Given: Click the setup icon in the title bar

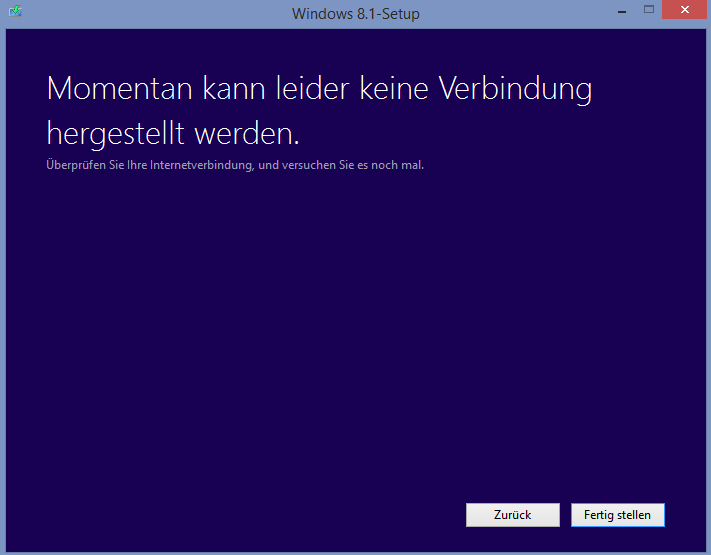Looking at the screenshot, I should click(15, 11).
